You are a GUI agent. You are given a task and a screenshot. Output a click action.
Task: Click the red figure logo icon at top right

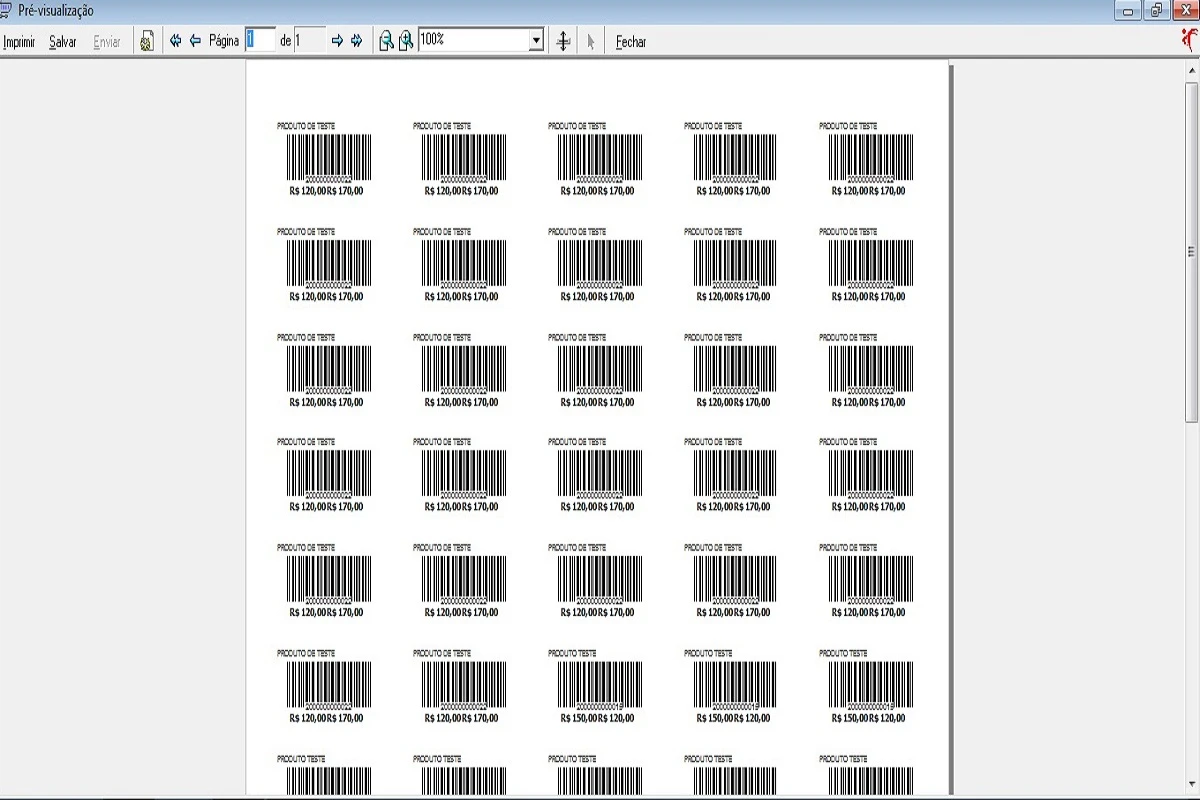click(1188, 40)
